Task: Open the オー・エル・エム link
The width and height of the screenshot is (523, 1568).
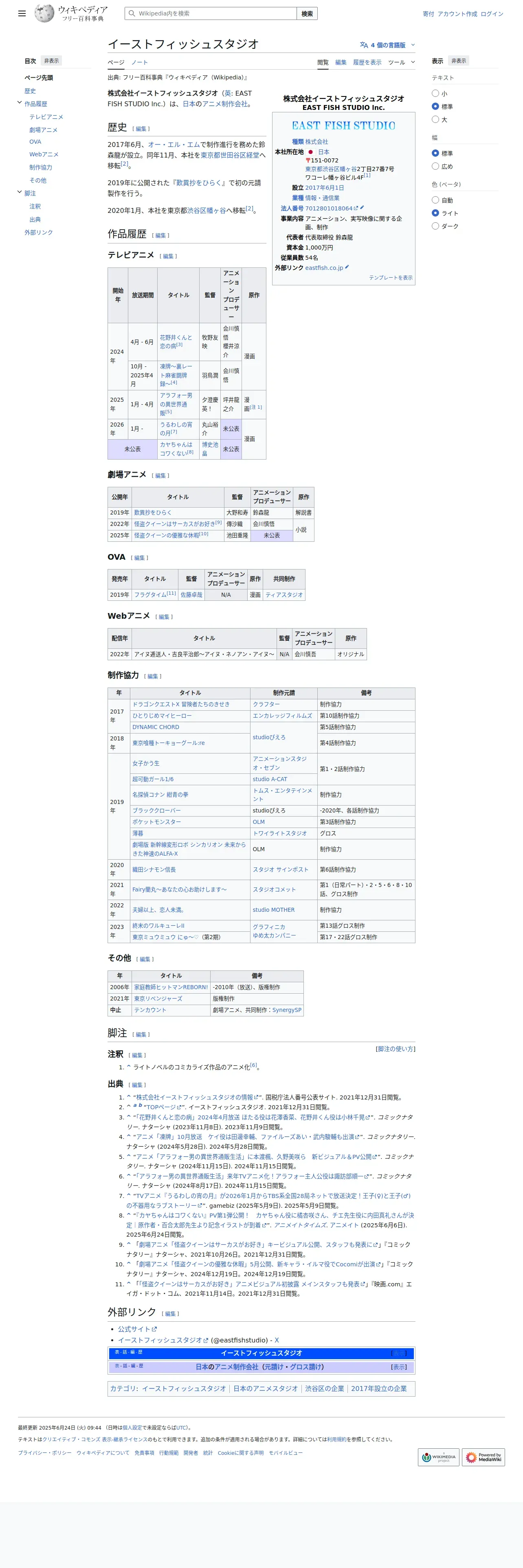Action: 174,145
